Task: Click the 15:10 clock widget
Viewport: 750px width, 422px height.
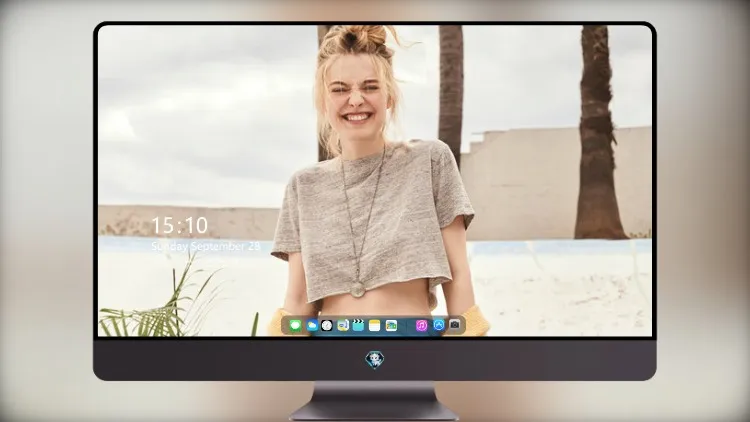Action: [x=179, y=225]
